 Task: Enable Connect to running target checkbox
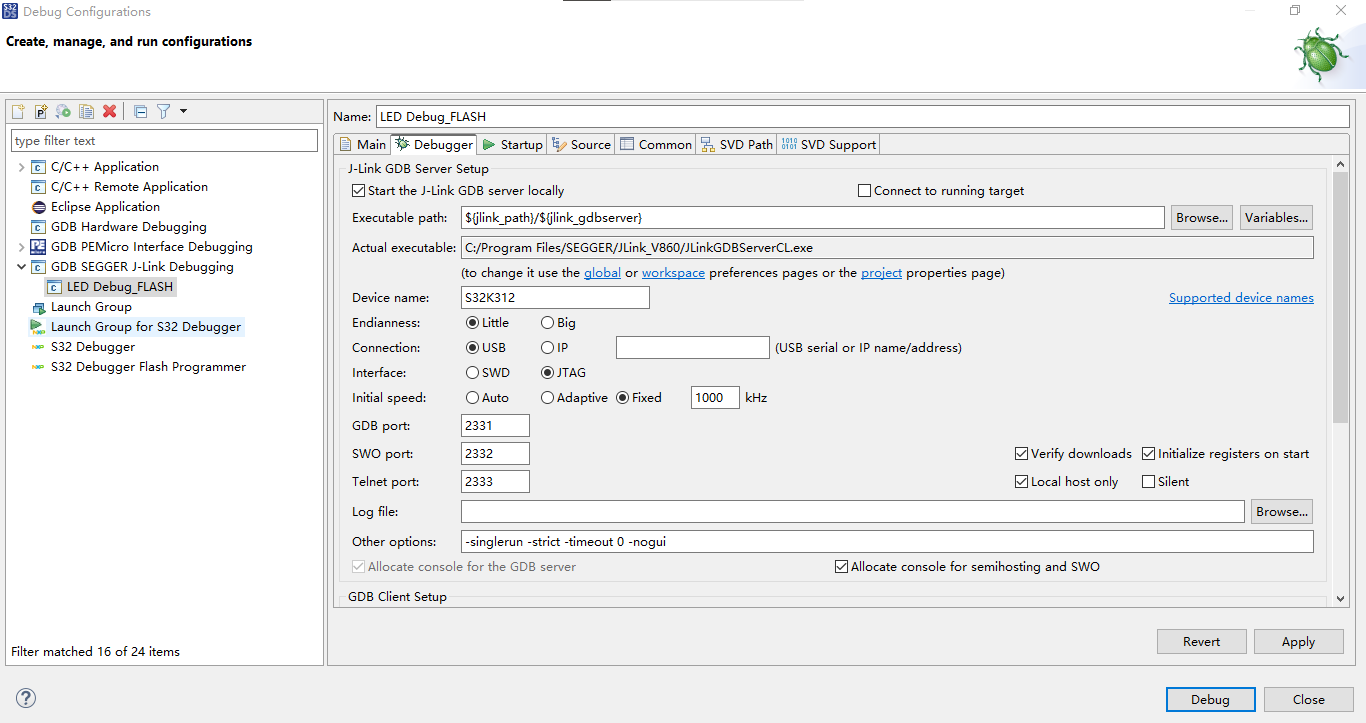(x=865, y=191)
